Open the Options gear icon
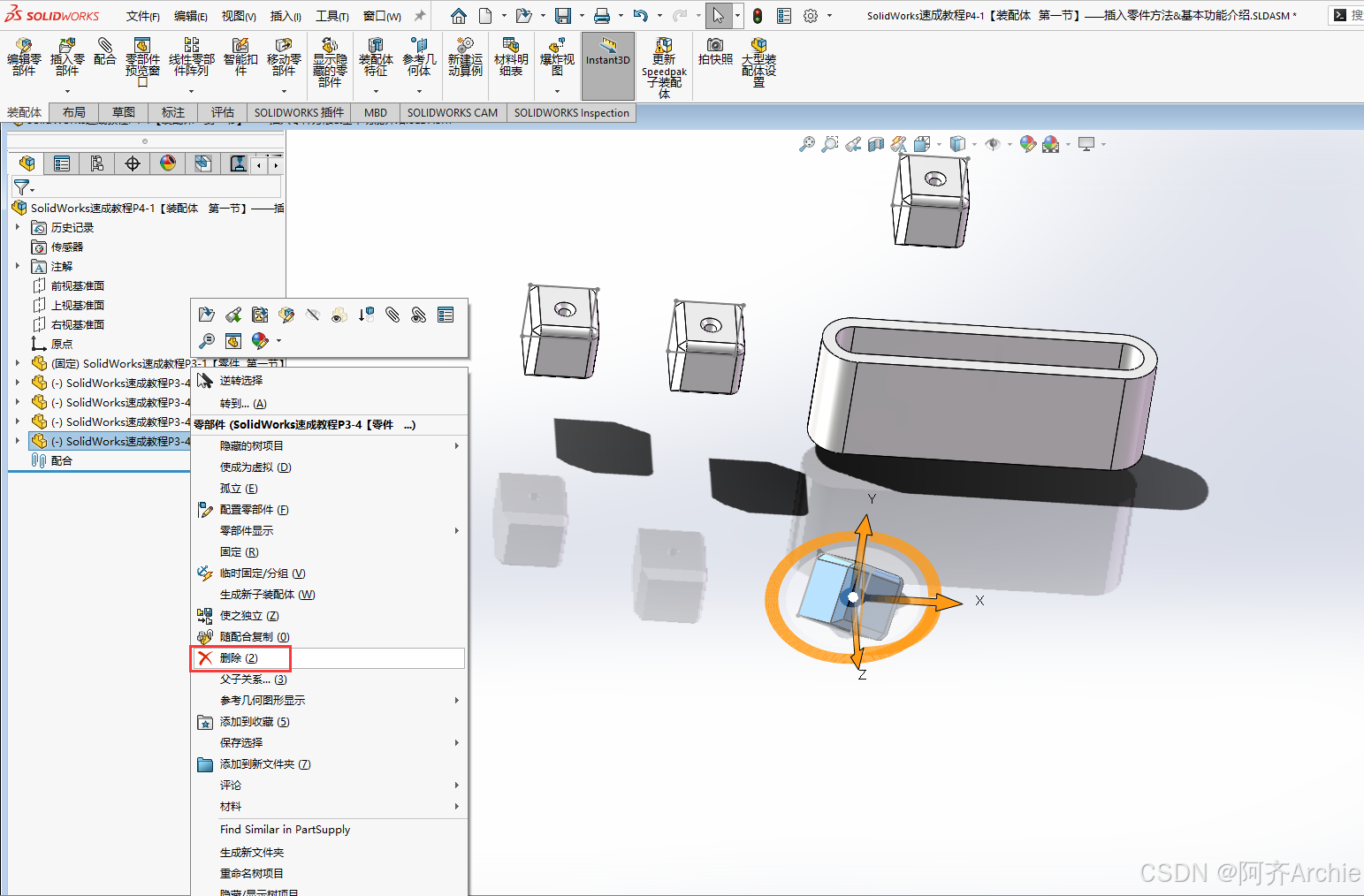Image resolution: width=1364 pixels, height=896 pixels. (811, 16)
